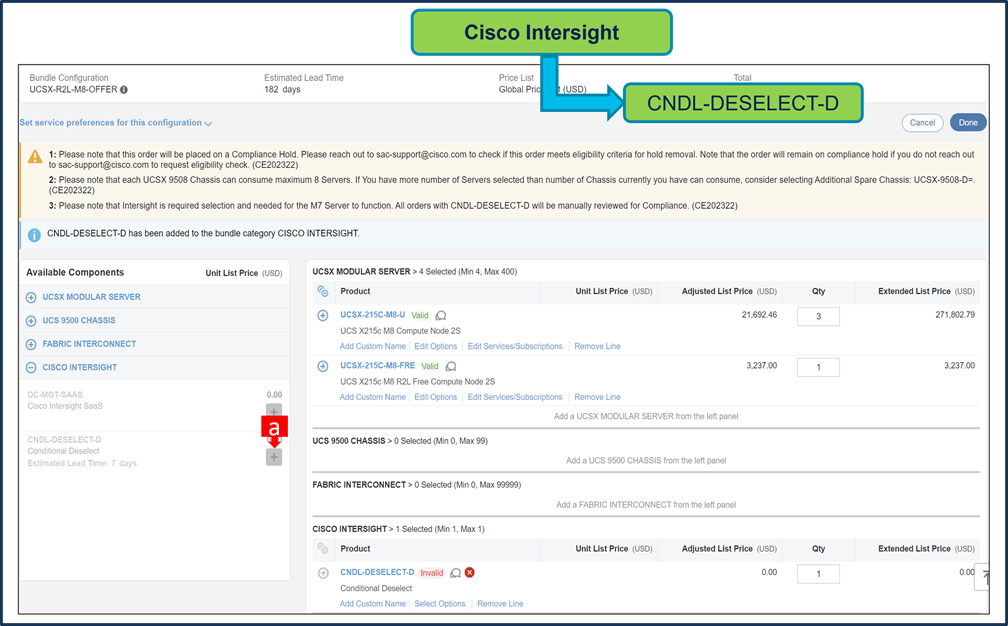1008x626 pixels.
Task: Click Edit Options for UCSX-215C-M8-FRE
Action: 436,397
